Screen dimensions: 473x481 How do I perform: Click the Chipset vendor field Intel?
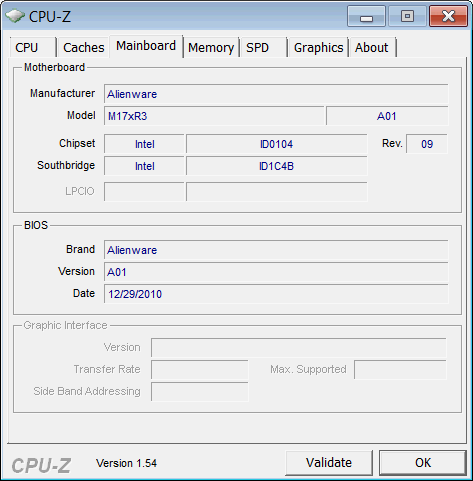tap(144, 144)
